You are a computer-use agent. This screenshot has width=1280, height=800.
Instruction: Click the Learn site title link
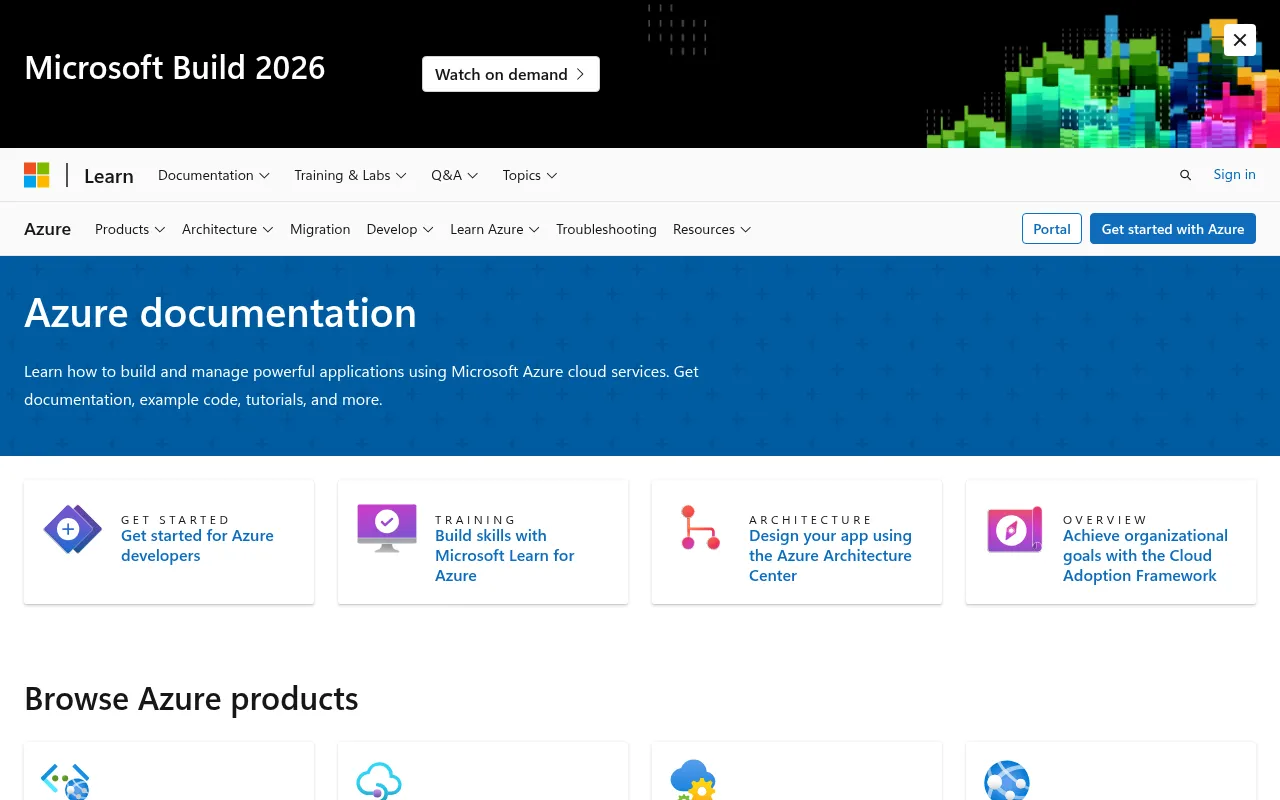click(109, 176)
